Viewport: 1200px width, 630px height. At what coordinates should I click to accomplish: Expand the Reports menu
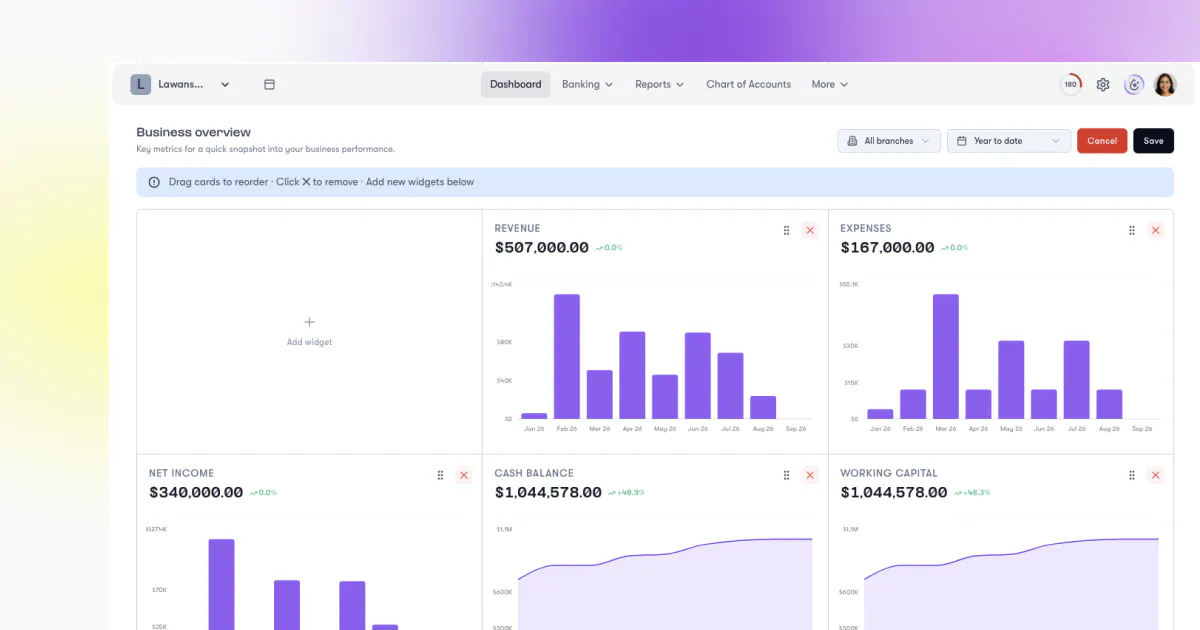[659, 85]
